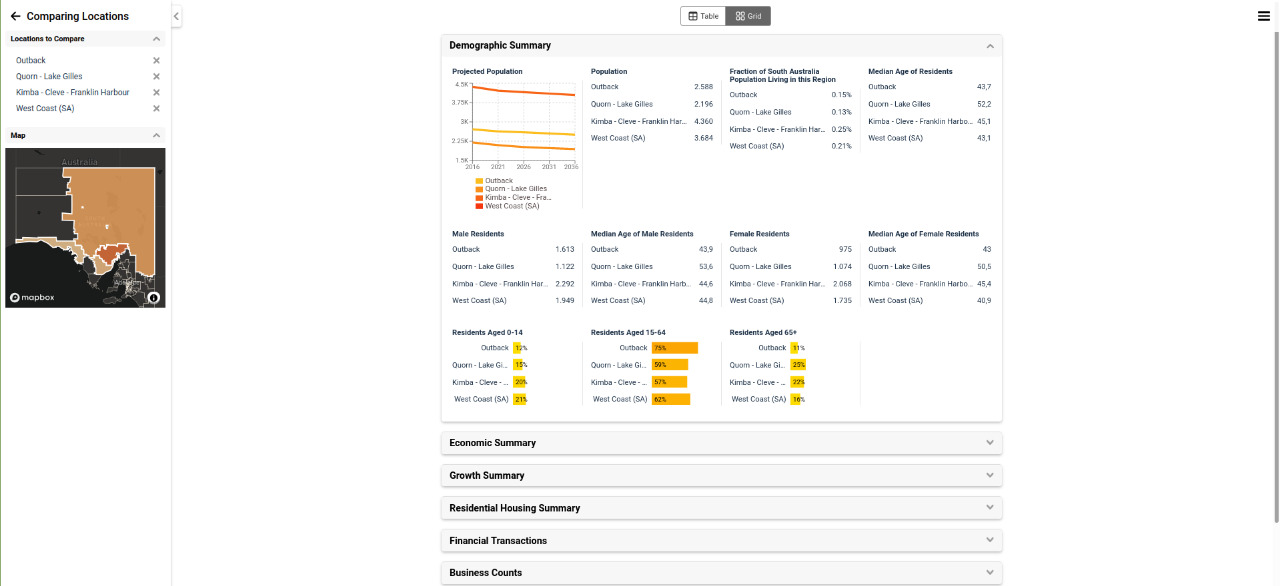Remove Kimba - Cleve - Franklin Harbour location

(x=156, y=92)
